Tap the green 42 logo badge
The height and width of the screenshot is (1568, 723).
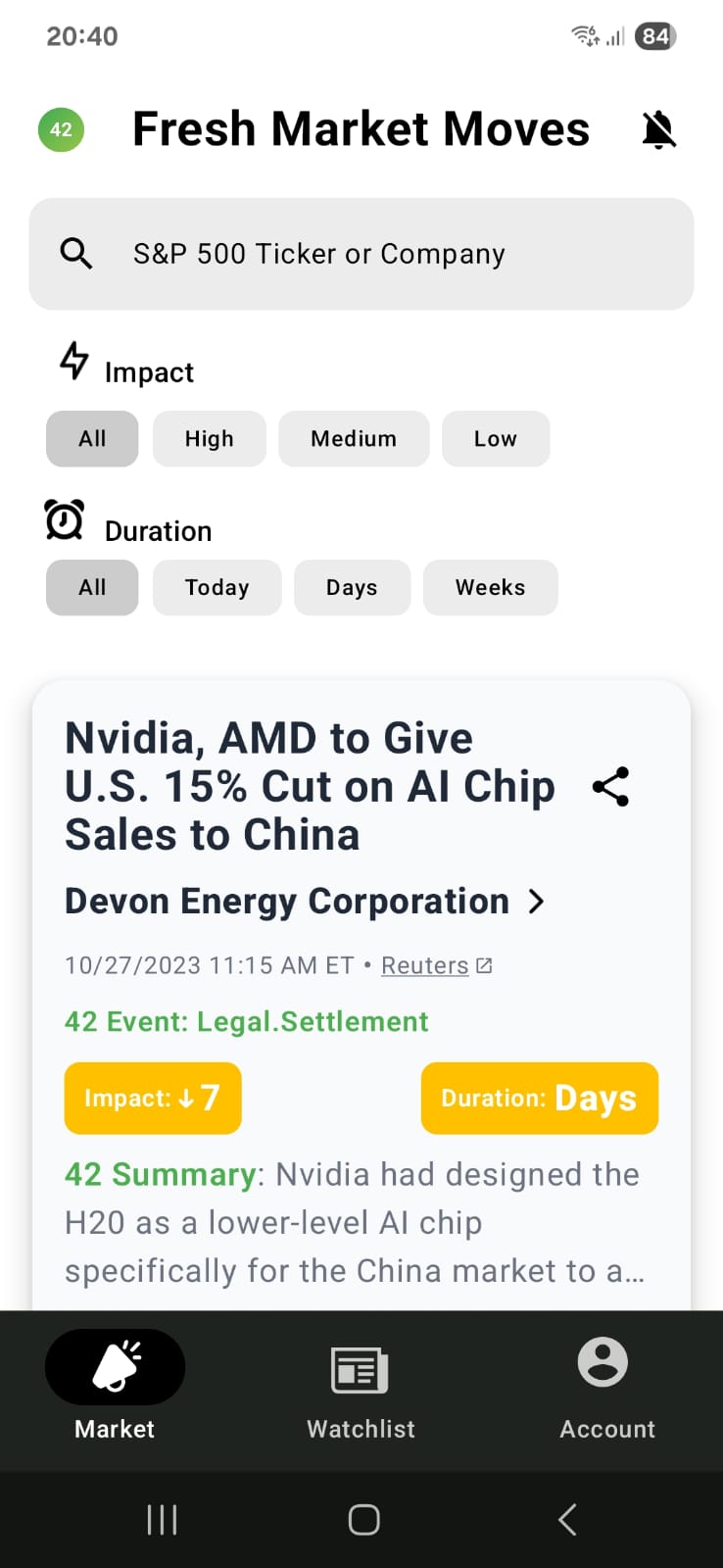coord(61,129)
